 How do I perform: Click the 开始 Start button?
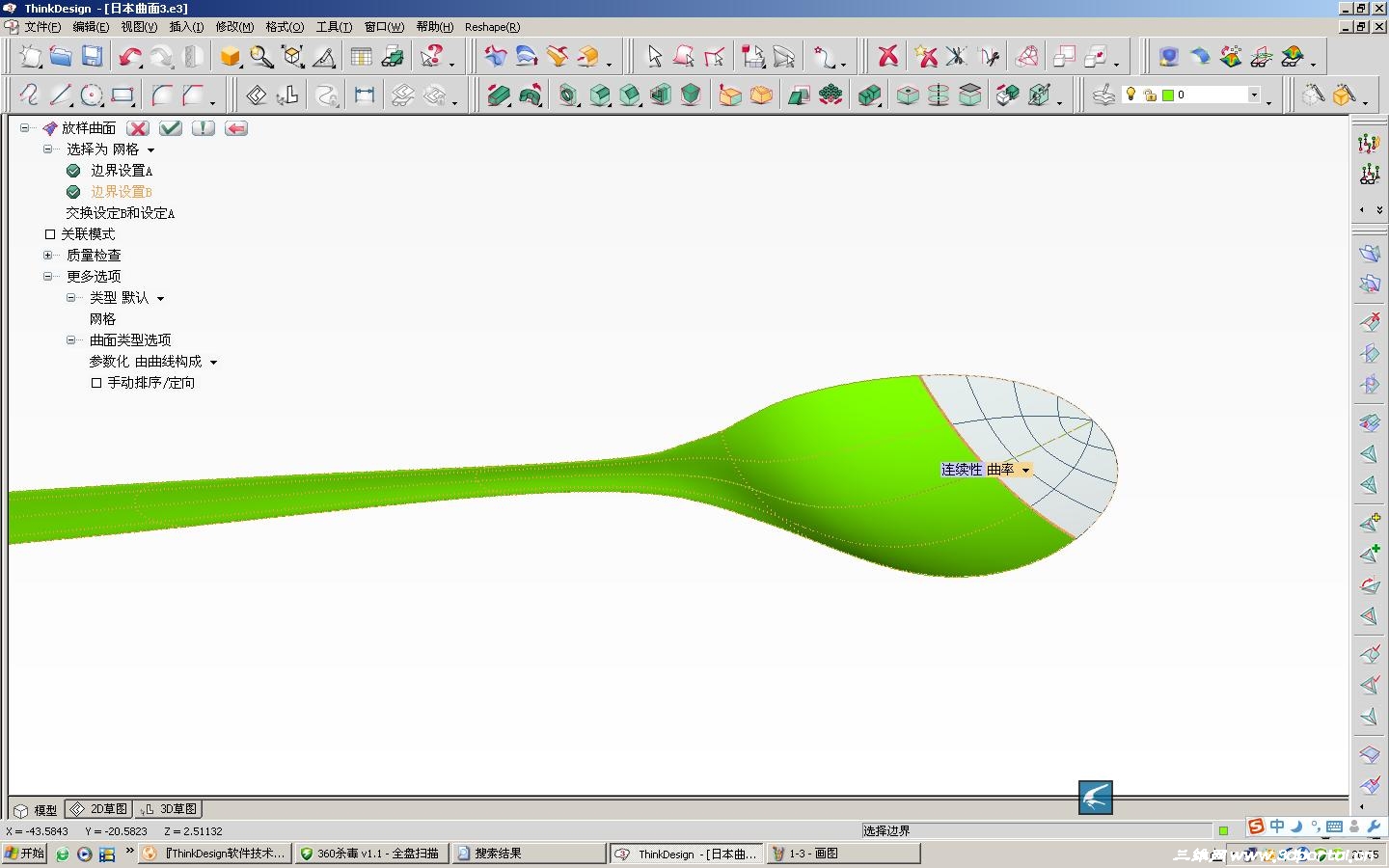tap(25, 854)
